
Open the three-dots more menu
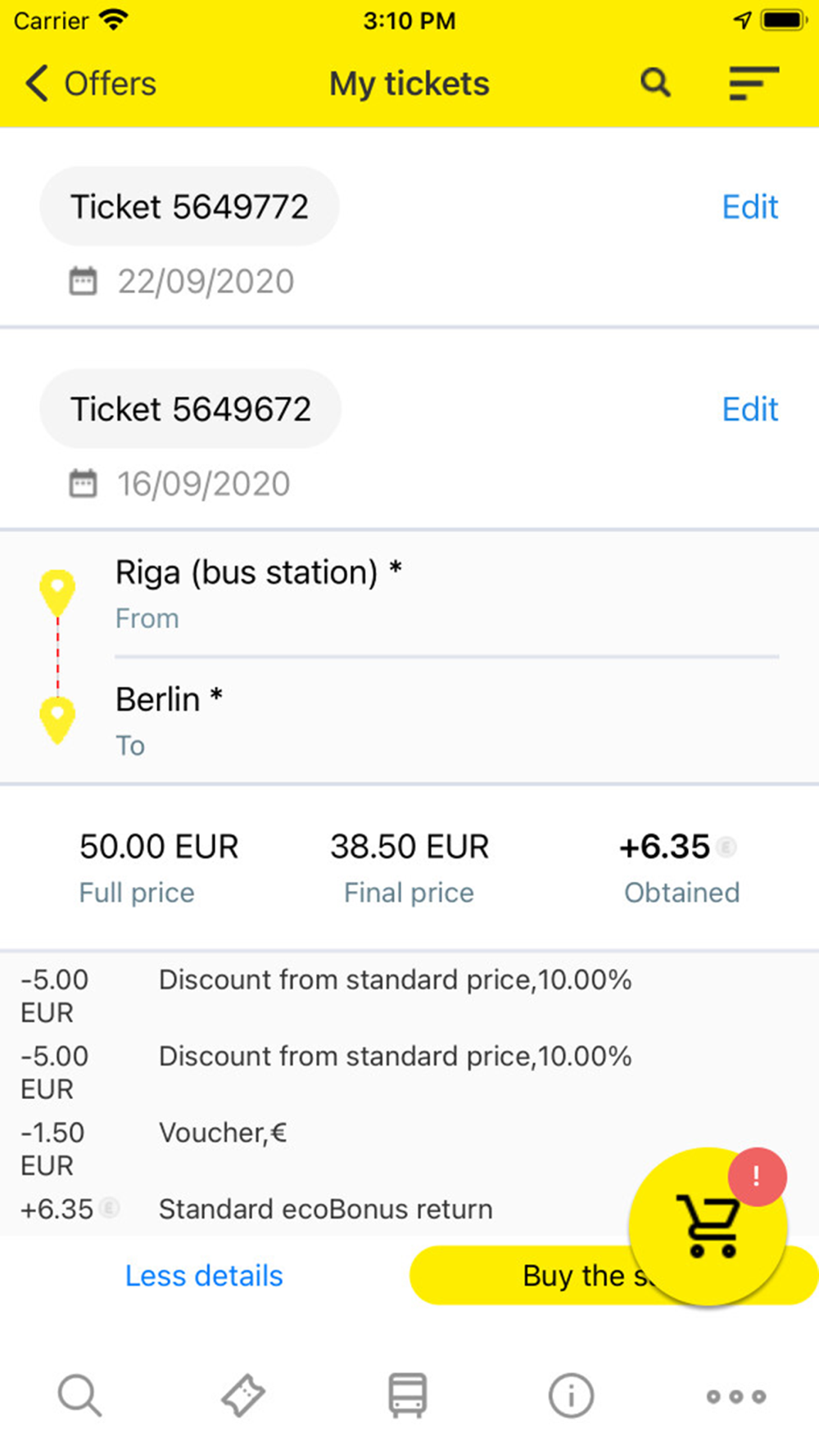[735, 1396]
